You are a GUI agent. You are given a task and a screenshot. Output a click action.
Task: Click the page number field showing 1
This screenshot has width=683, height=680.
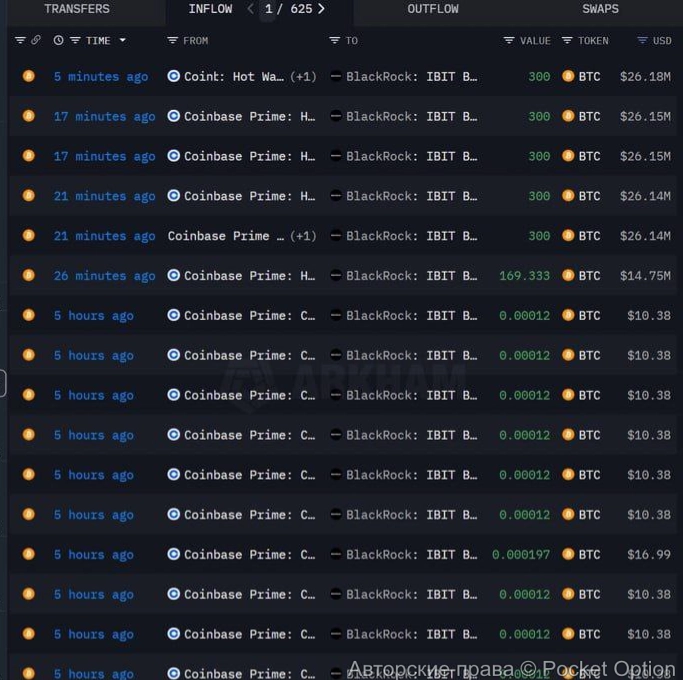click(x=268, y=9)
